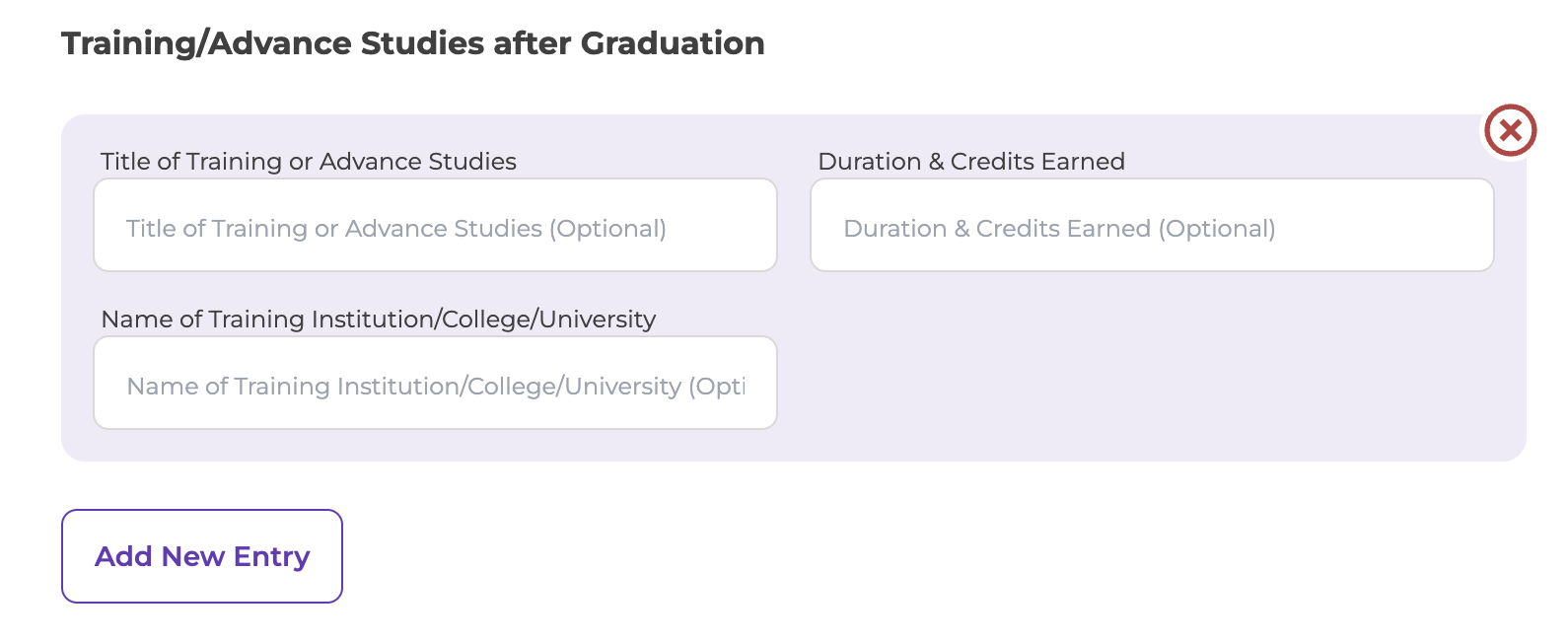The width and height of the screenshot is (1568, 643).
Task: Delete the entry using the circled cross icon
Action: [x=1511, y=130]
